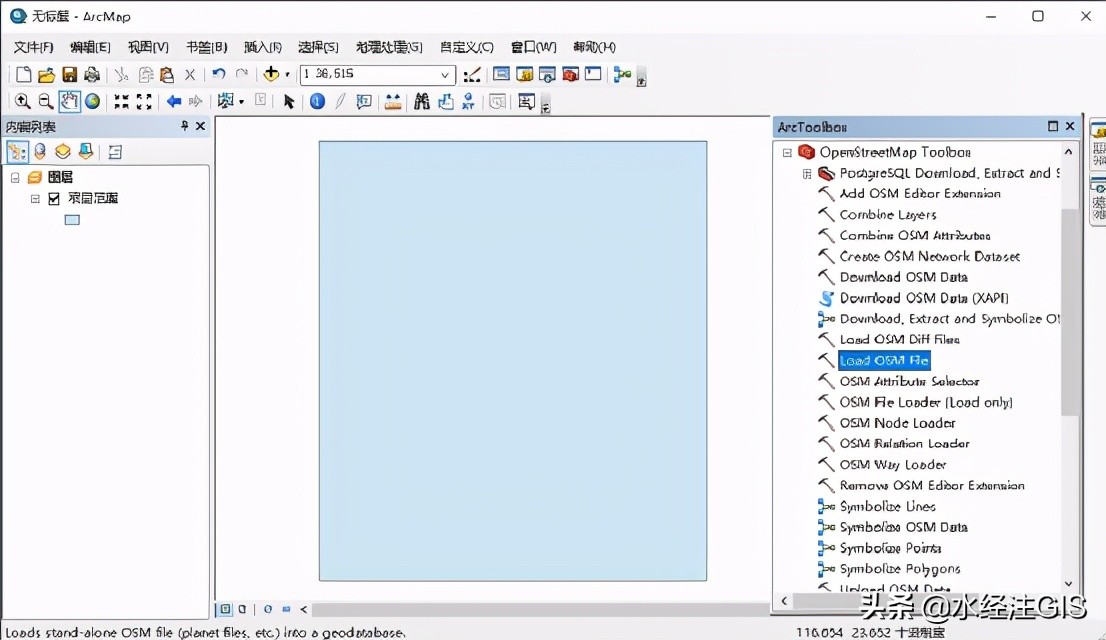Click Fixed Zoom Out arrows icon
This screenshot has width=1106, height=640.
point(144,102)
